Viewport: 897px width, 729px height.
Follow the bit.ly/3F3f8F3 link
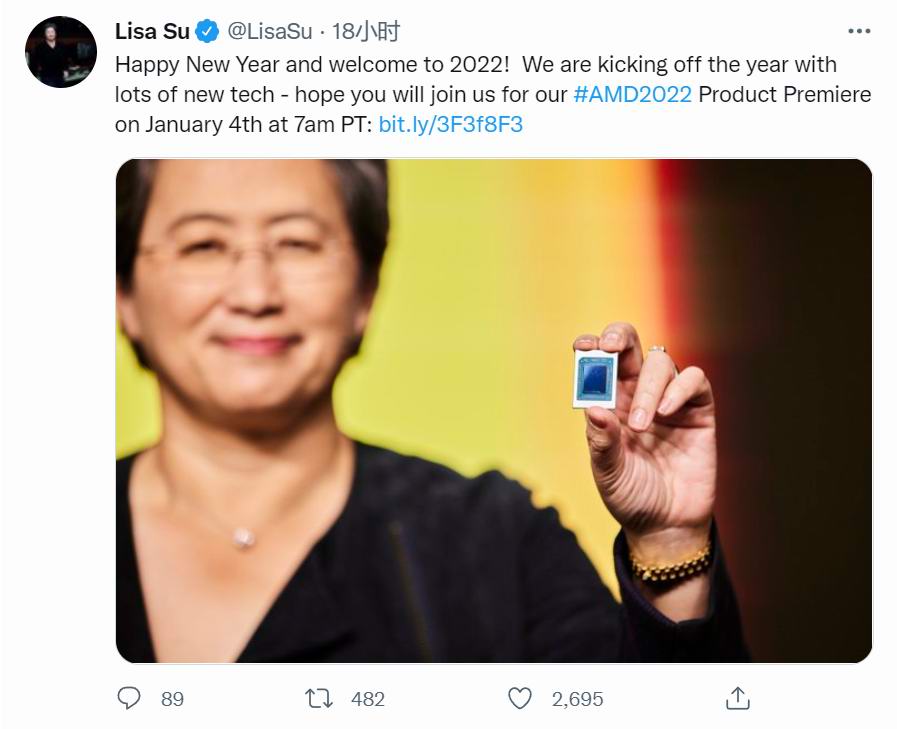pyautogui.click(x=451, y=126)
